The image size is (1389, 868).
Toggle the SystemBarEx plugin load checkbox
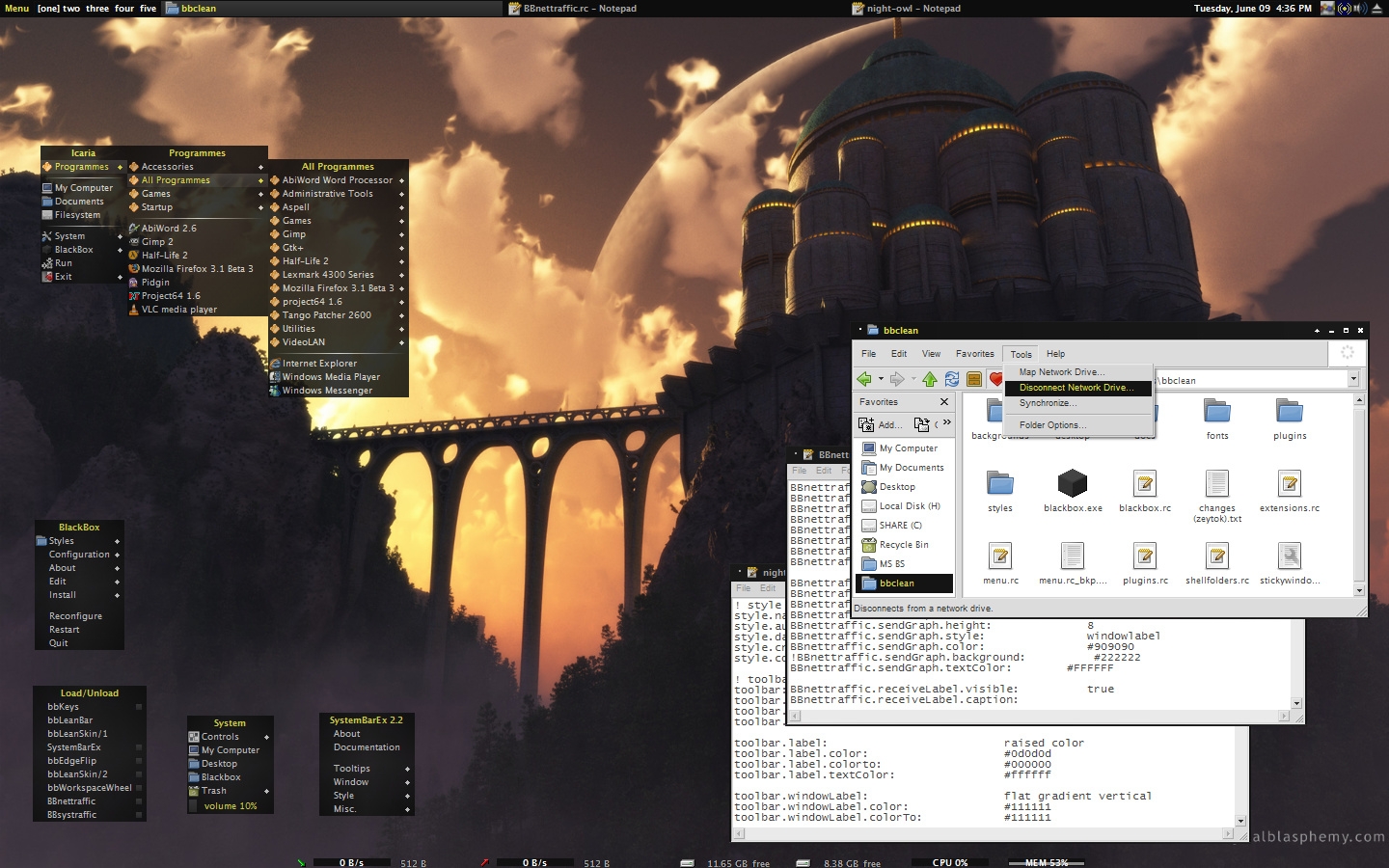pyautogui.click(x=139, y=747)
